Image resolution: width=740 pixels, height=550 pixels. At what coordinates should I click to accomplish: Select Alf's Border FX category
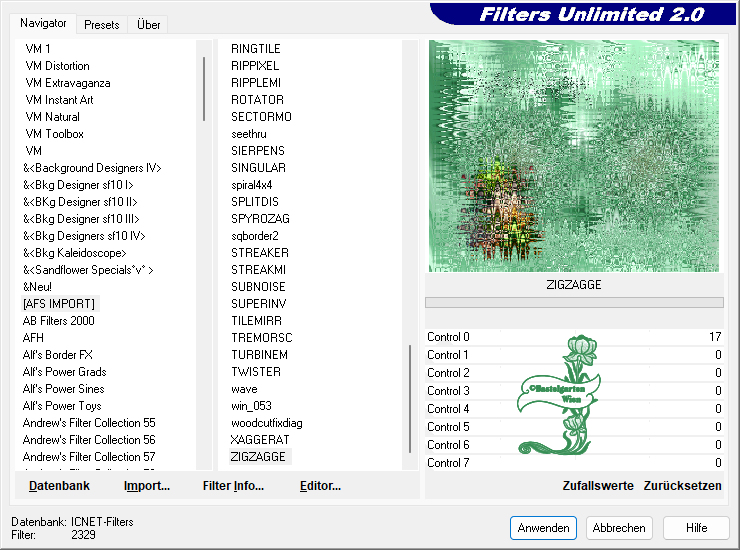(x=58, y=355)
